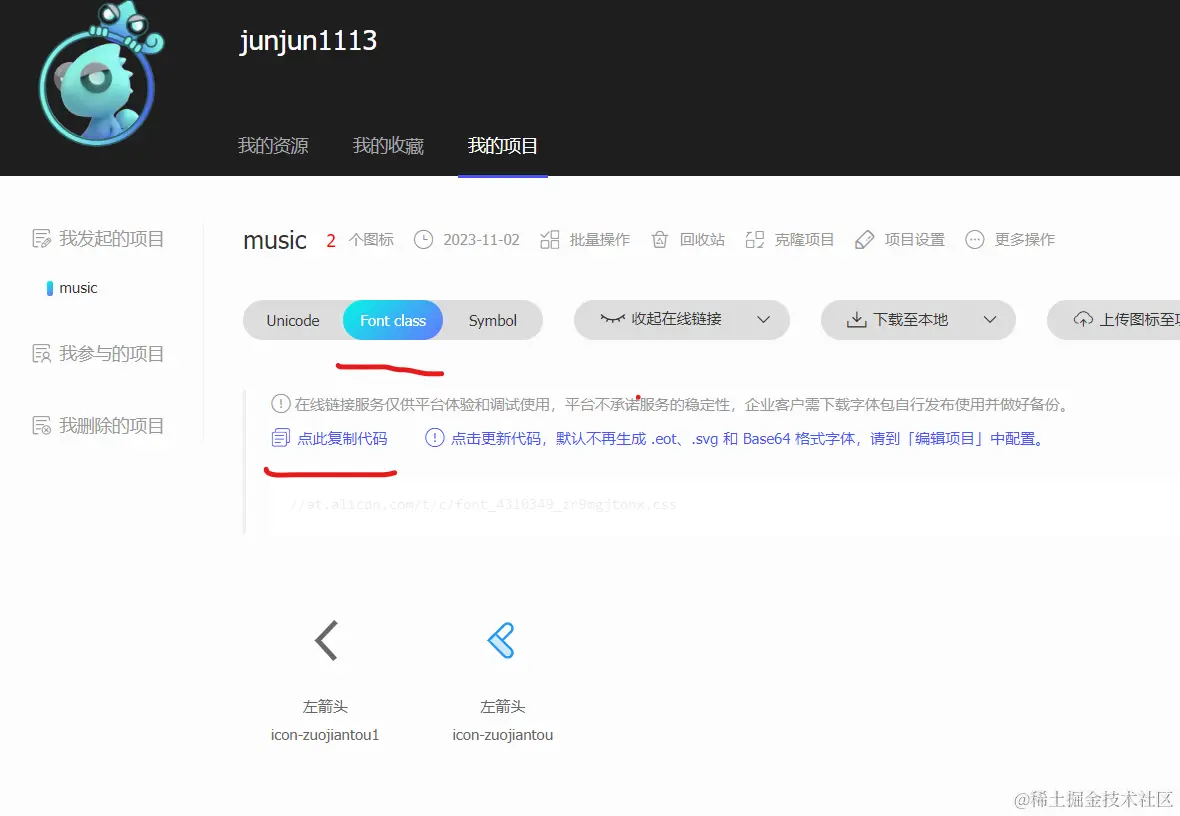Click the clock icon beside 2023-11-02

click(424, 239)
